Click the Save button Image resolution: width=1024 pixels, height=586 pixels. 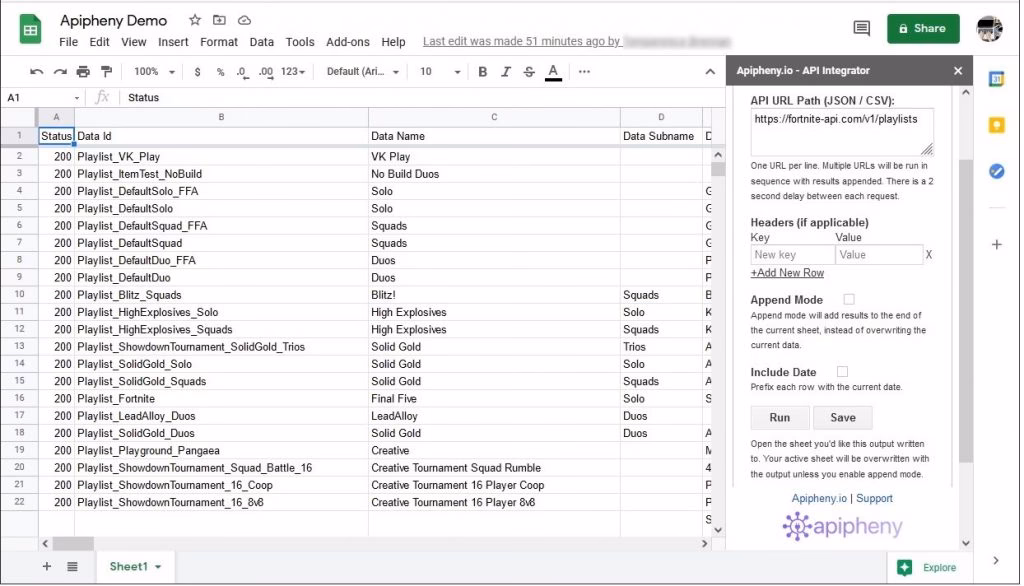[842, 417]
